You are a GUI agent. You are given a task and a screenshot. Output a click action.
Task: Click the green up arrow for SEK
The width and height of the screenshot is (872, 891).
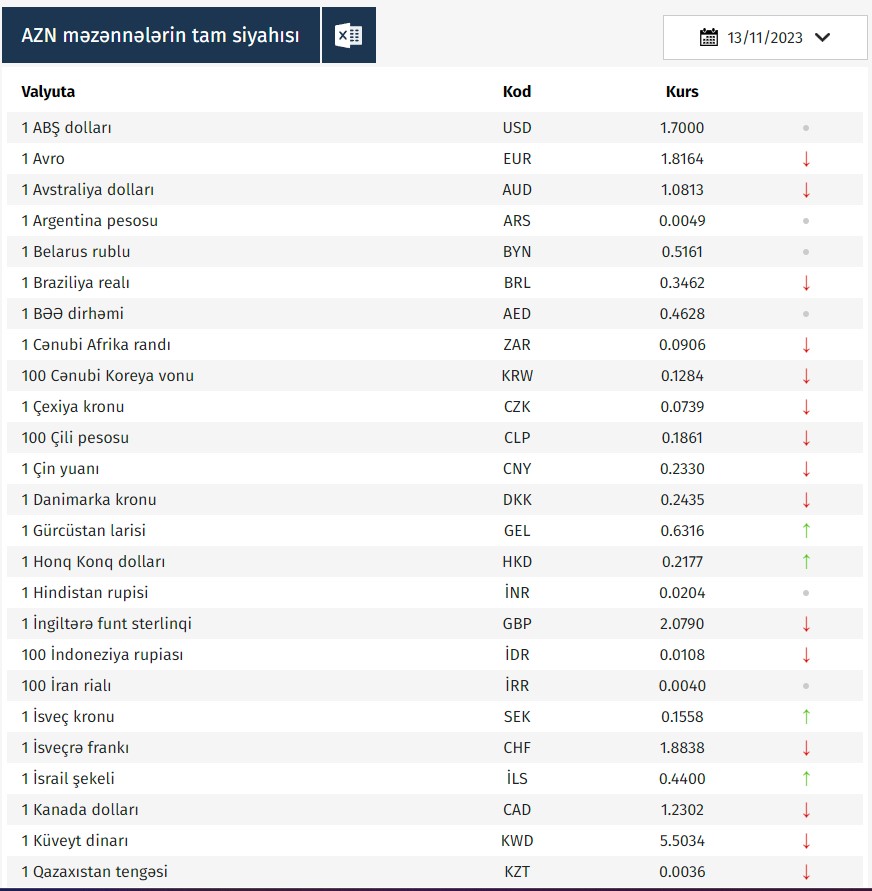[806, 717]
